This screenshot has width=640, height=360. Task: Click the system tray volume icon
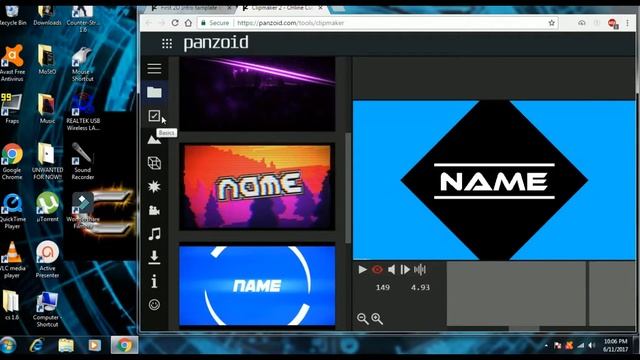tap(591, 345)
